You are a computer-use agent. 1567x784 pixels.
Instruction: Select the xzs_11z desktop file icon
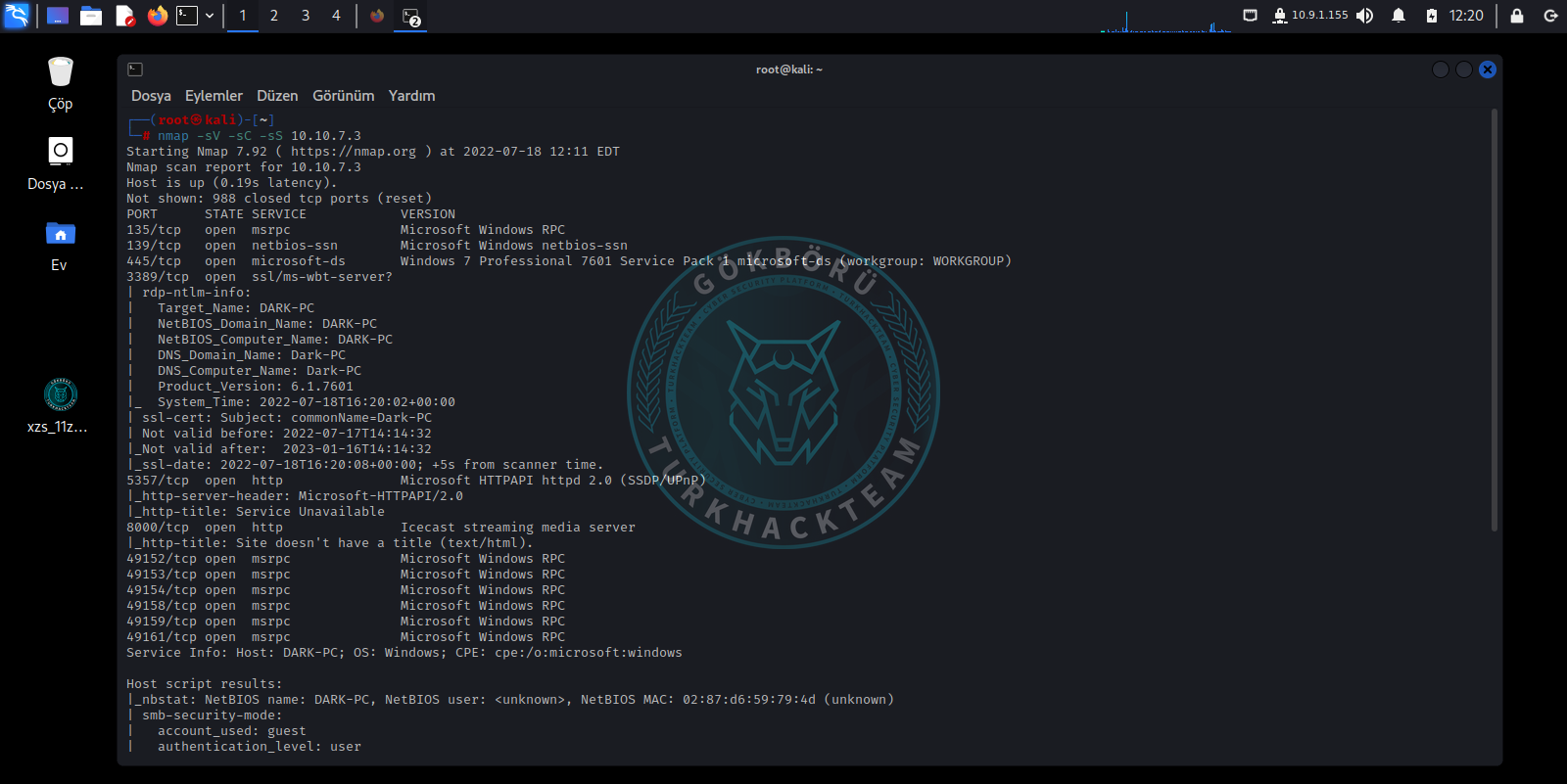[x=58, y=406]
